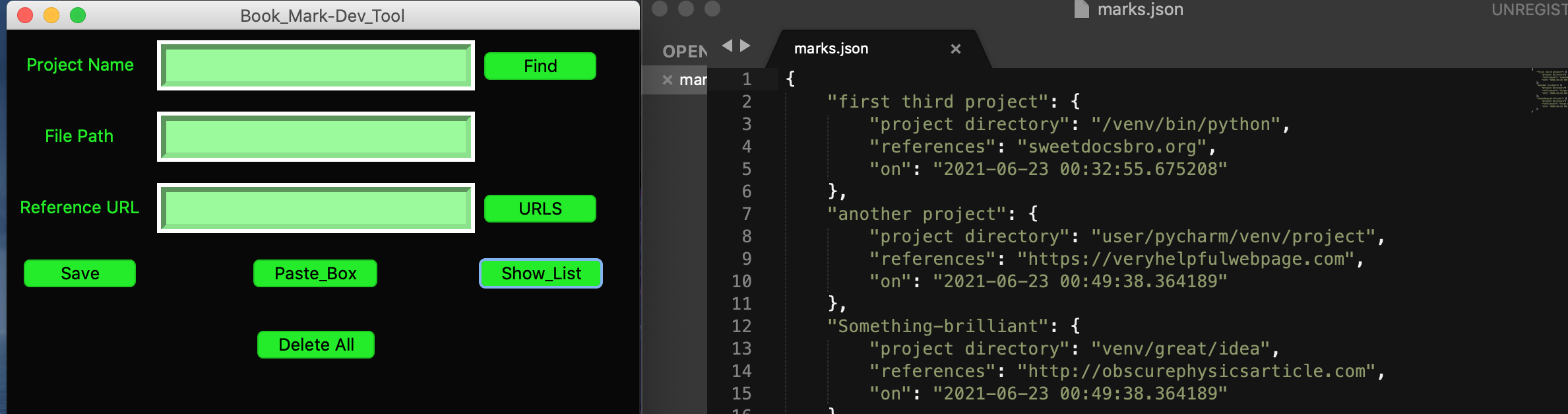Click "sweetdocsbro.org" value text
The image size is (1568, 414).
(x=1112, y=147)
